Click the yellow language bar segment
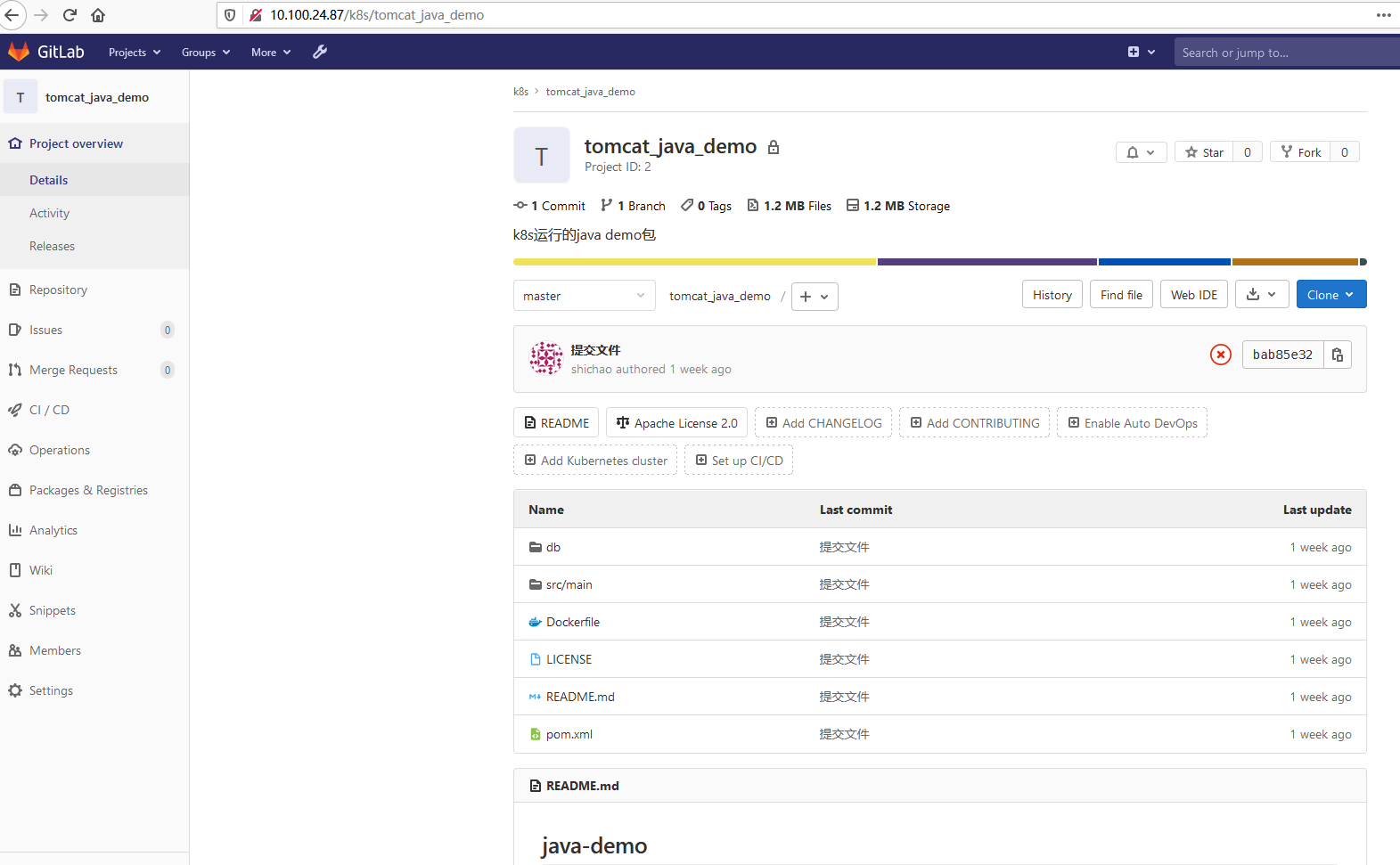 pyautogui.click(x=694, y=262)
